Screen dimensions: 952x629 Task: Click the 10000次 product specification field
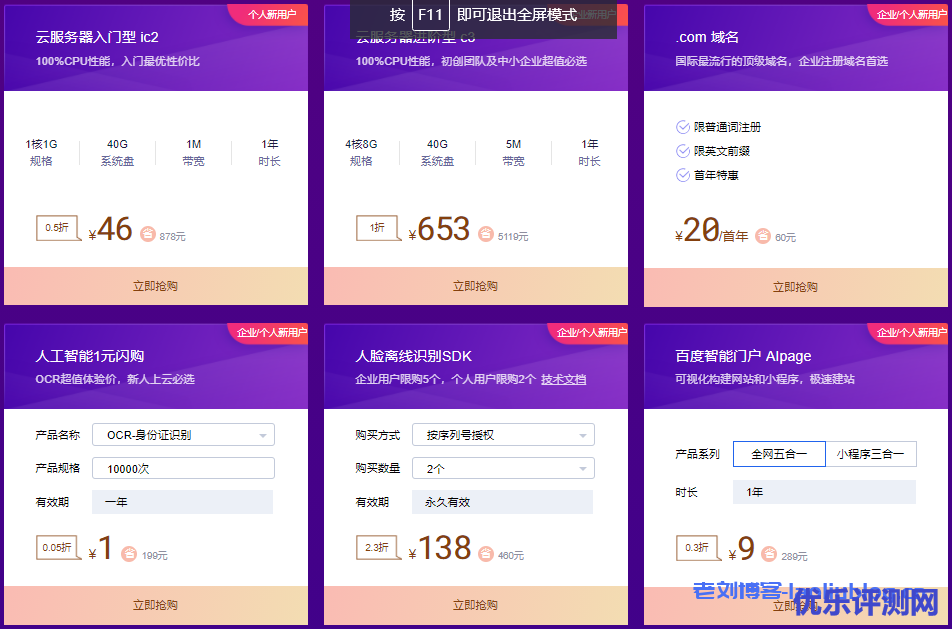[x=183, y=468]
